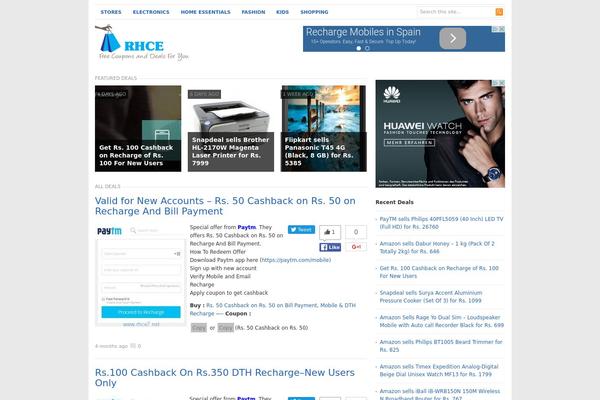This screenshot has width=600, height=400.
Task: Click the Paytm recharge form thumbnail image
Action: click(140, 276)
